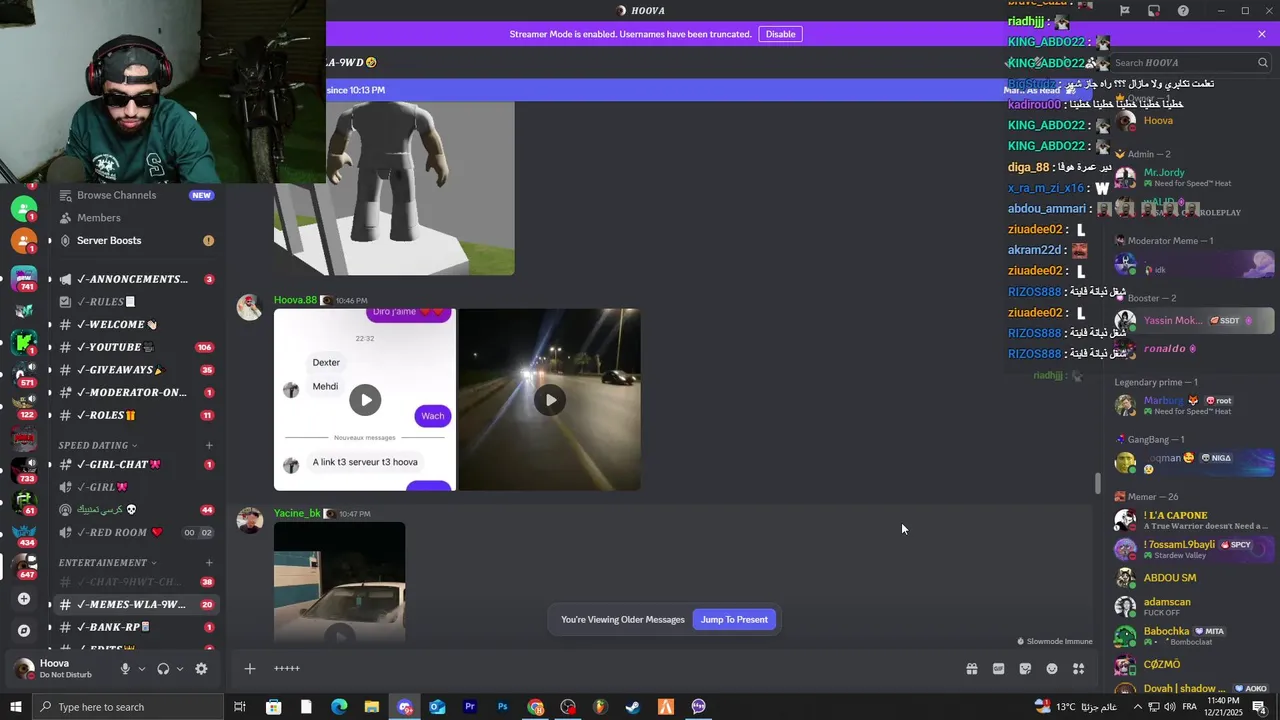
Task: Open member Mr.Jordy in member list
Action: (x=1194, y=178)
